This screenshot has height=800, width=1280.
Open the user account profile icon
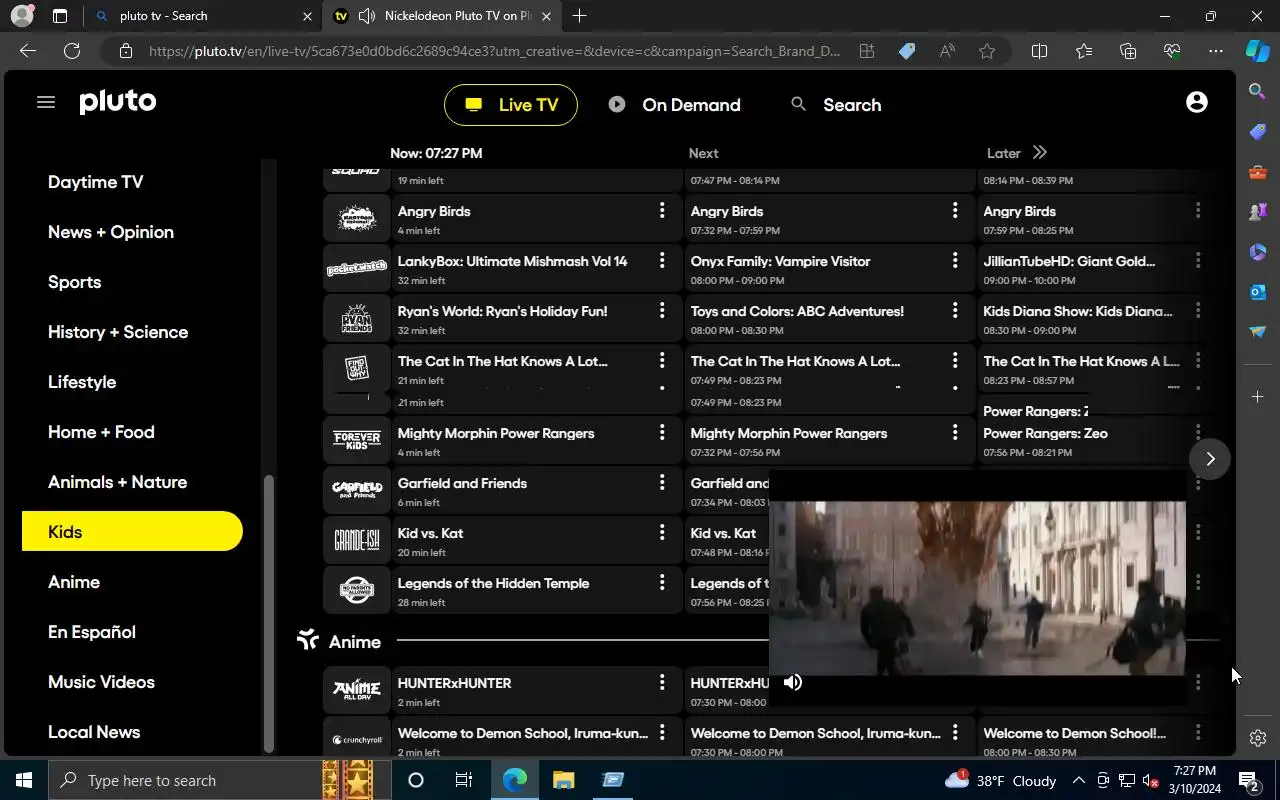click(1196, 102)
